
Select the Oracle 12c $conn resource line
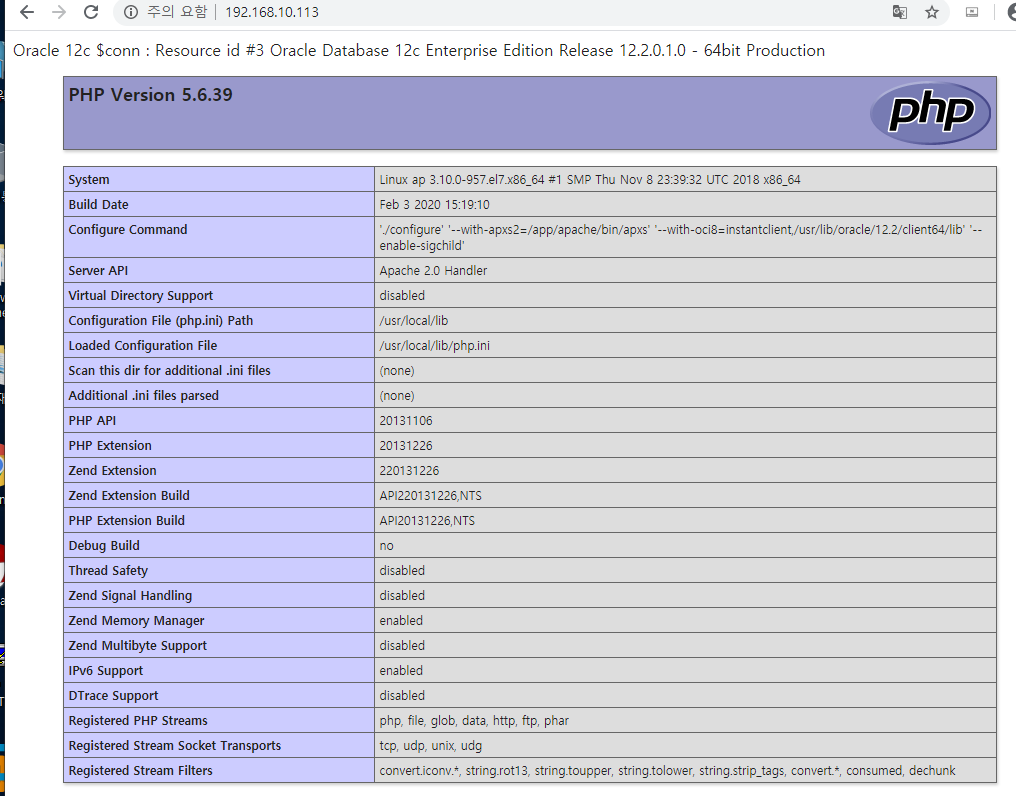(x=419, y=51)
